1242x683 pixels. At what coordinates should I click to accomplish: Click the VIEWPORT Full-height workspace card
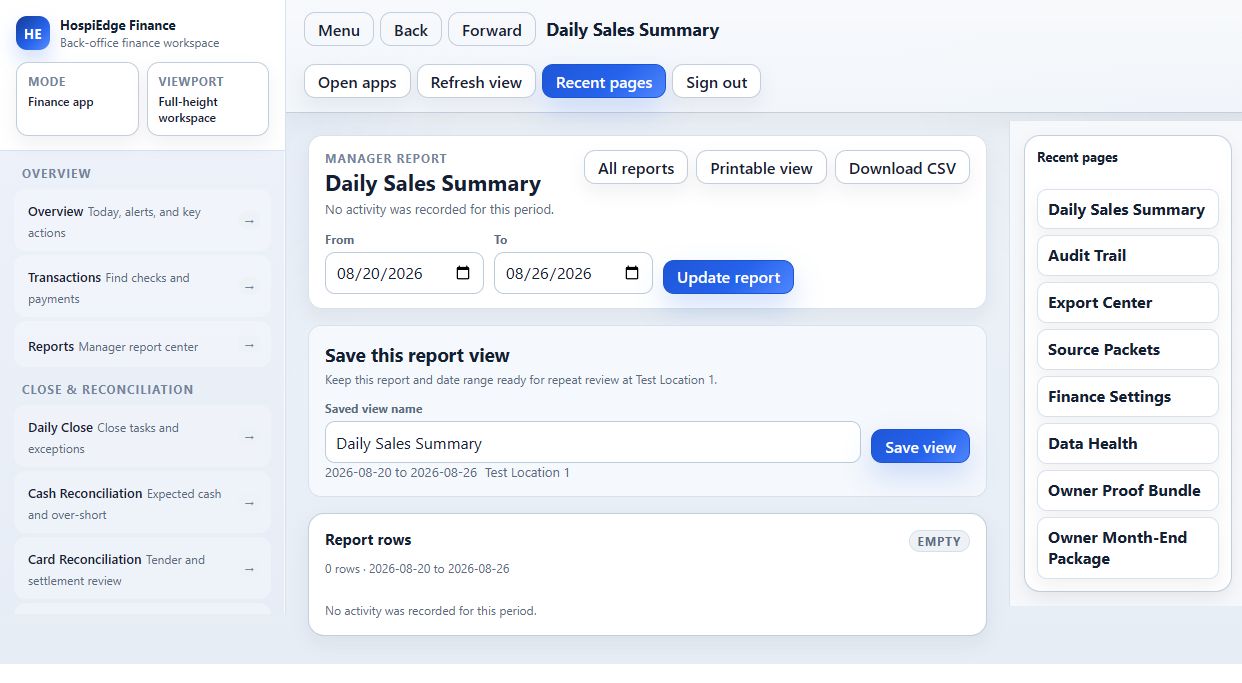[207, 99]
